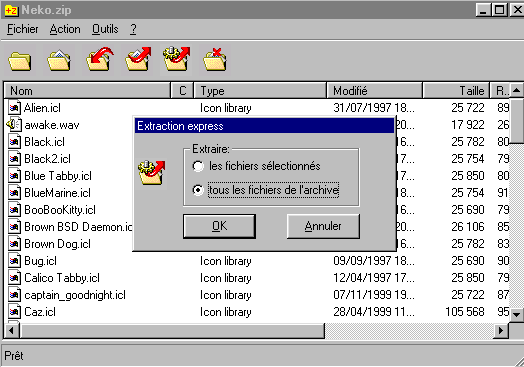Sort the file list by the Nom column
524x367 pixels.
click(87, 91)
